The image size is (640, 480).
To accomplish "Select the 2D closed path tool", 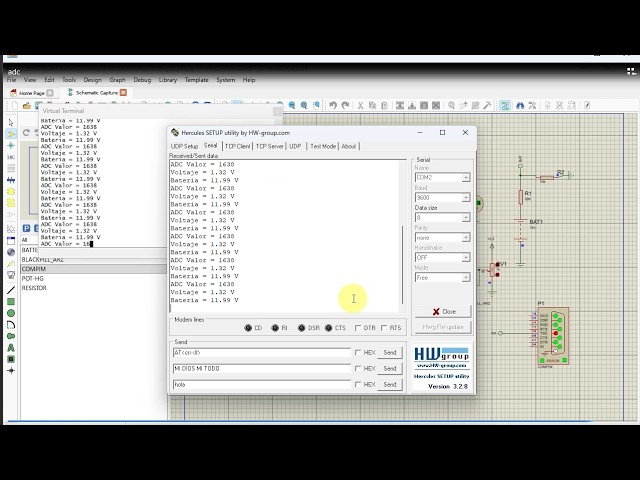I will 11,336.
